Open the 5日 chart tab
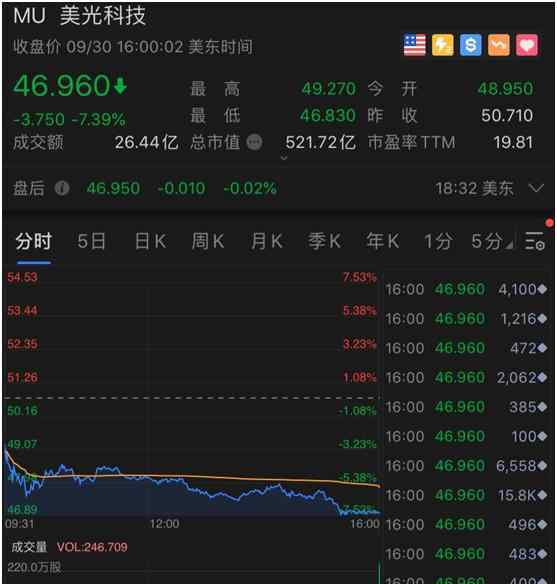The width and height of the screenshot is (557, 584). pos(92,241)
